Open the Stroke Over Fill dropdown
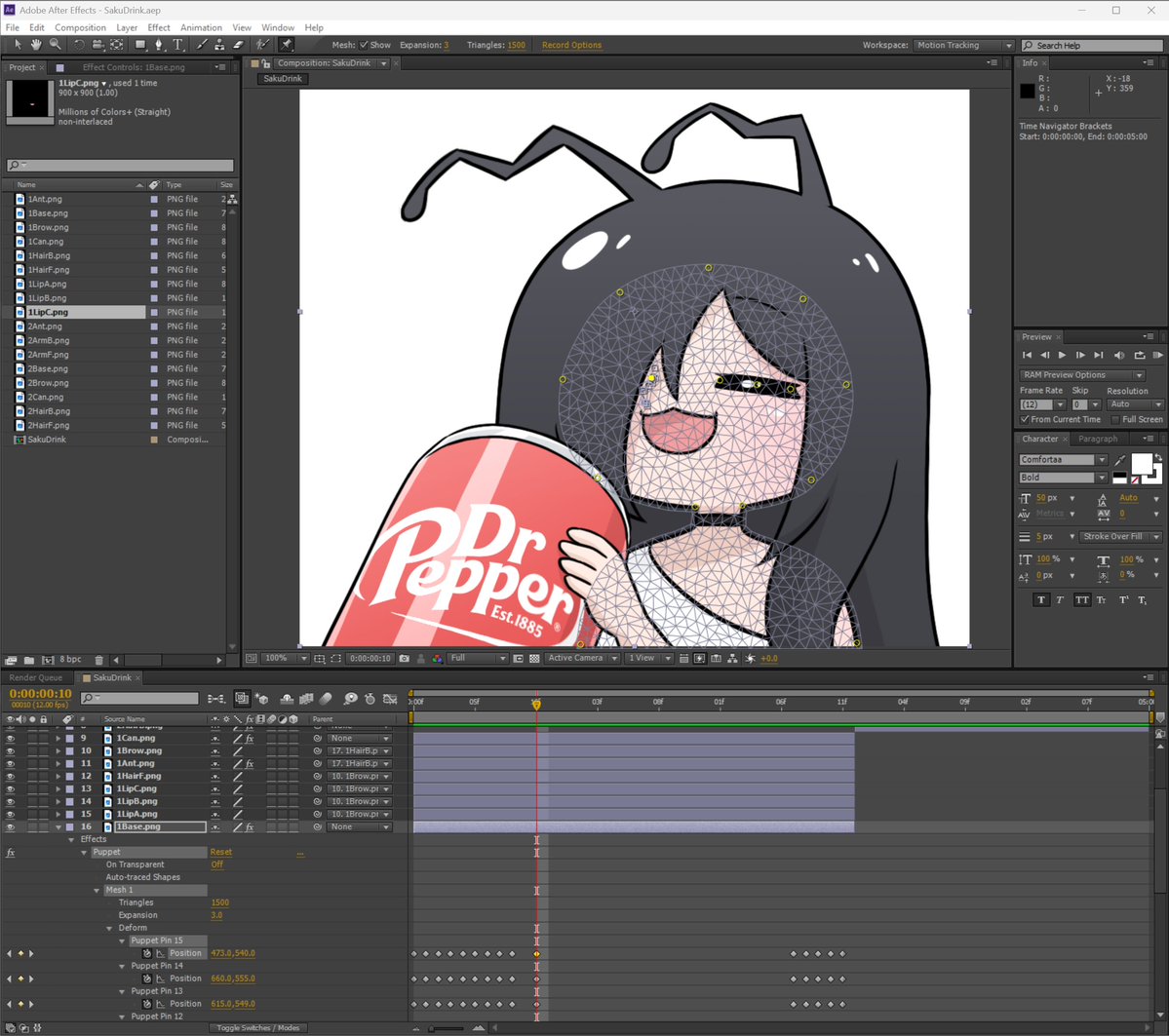The image size is (1169, 1036). click(1120, 537)
